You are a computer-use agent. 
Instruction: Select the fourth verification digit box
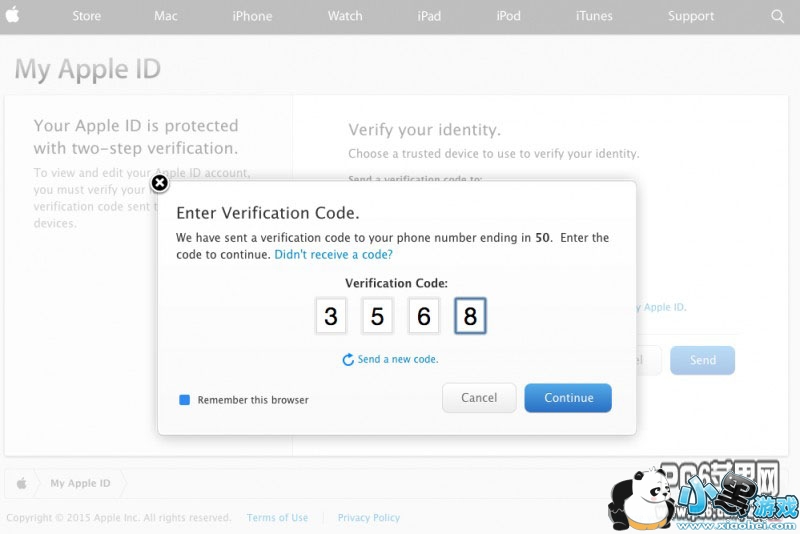pyautogui.click(x=470, y=316)
